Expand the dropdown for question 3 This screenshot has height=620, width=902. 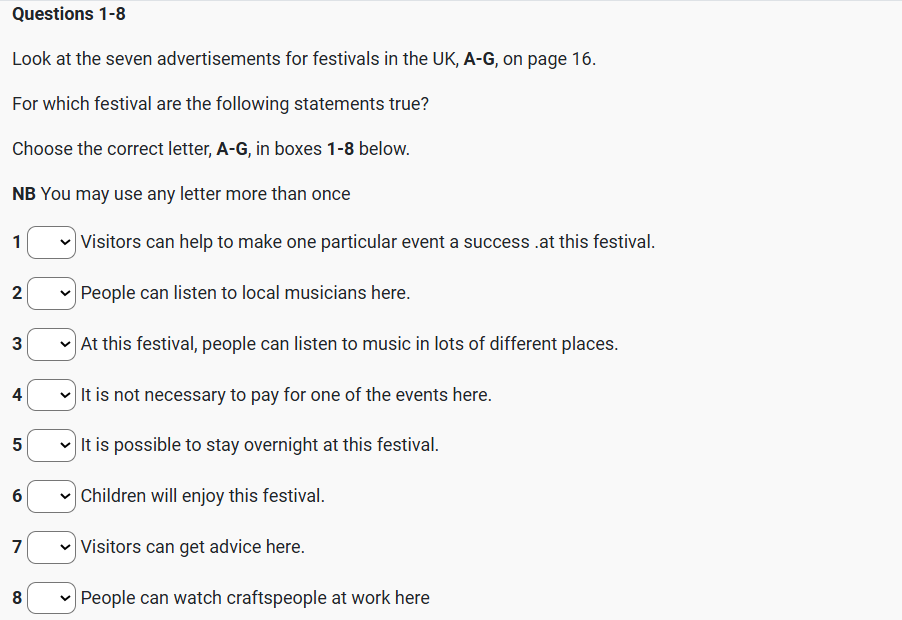52,344
